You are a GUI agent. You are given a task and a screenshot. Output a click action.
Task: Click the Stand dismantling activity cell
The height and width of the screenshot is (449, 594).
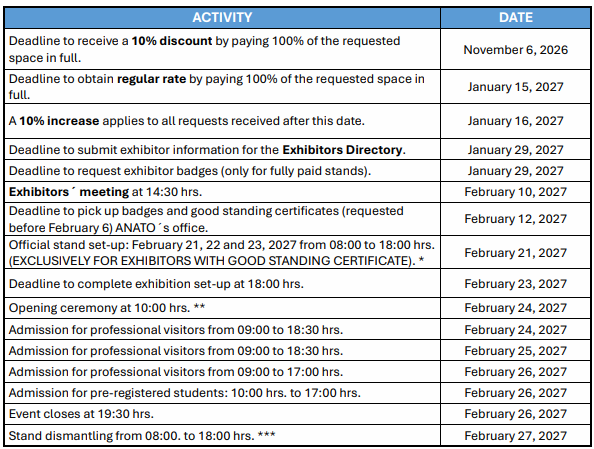point(222,435)
